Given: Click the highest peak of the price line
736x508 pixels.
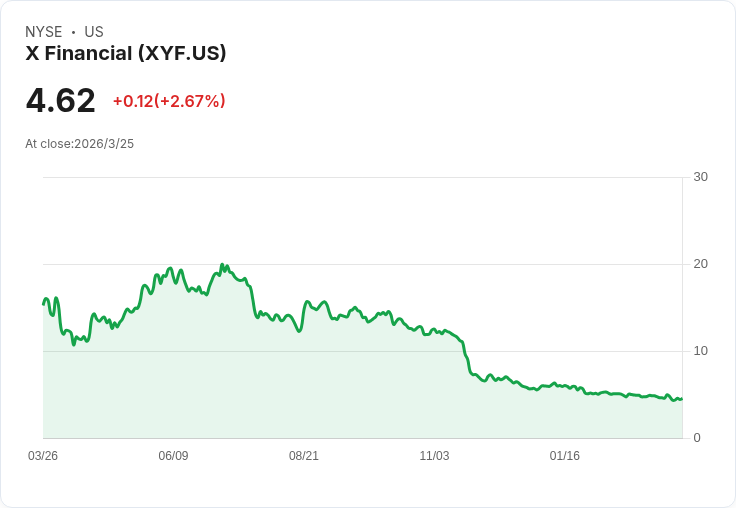Looking at the screenshot, I should pos(222,265).
